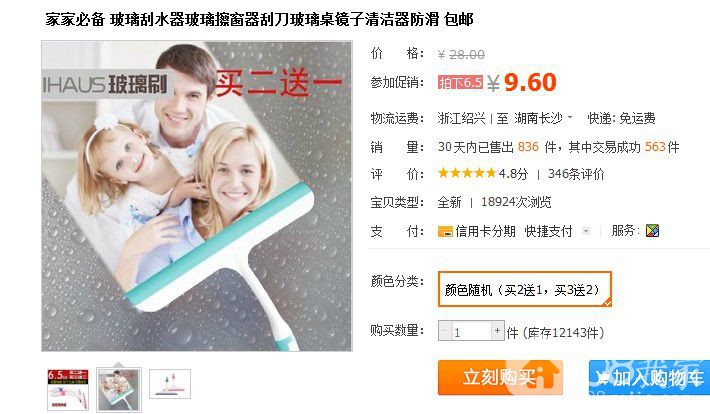Expand the payment methods dropdown arrow
This screenshot has height=414, width=710.
pyautogui.click(x=586, y=231)
